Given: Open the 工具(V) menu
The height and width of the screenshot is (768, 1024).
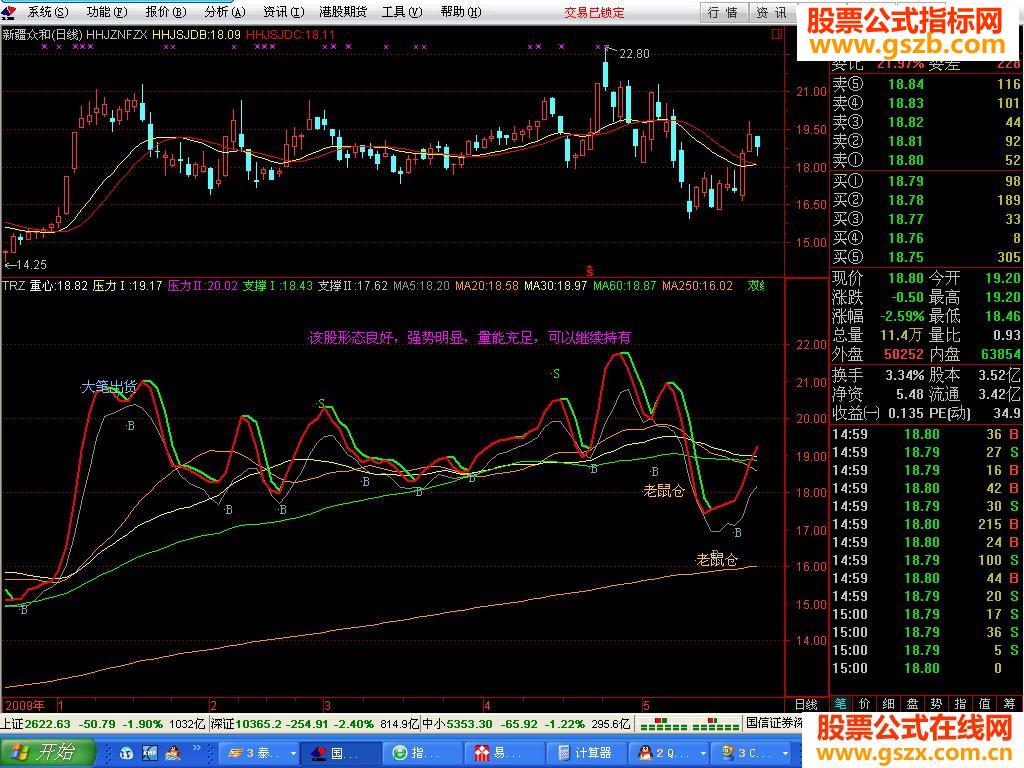Looking at the screenshot, I should [402, 12].
